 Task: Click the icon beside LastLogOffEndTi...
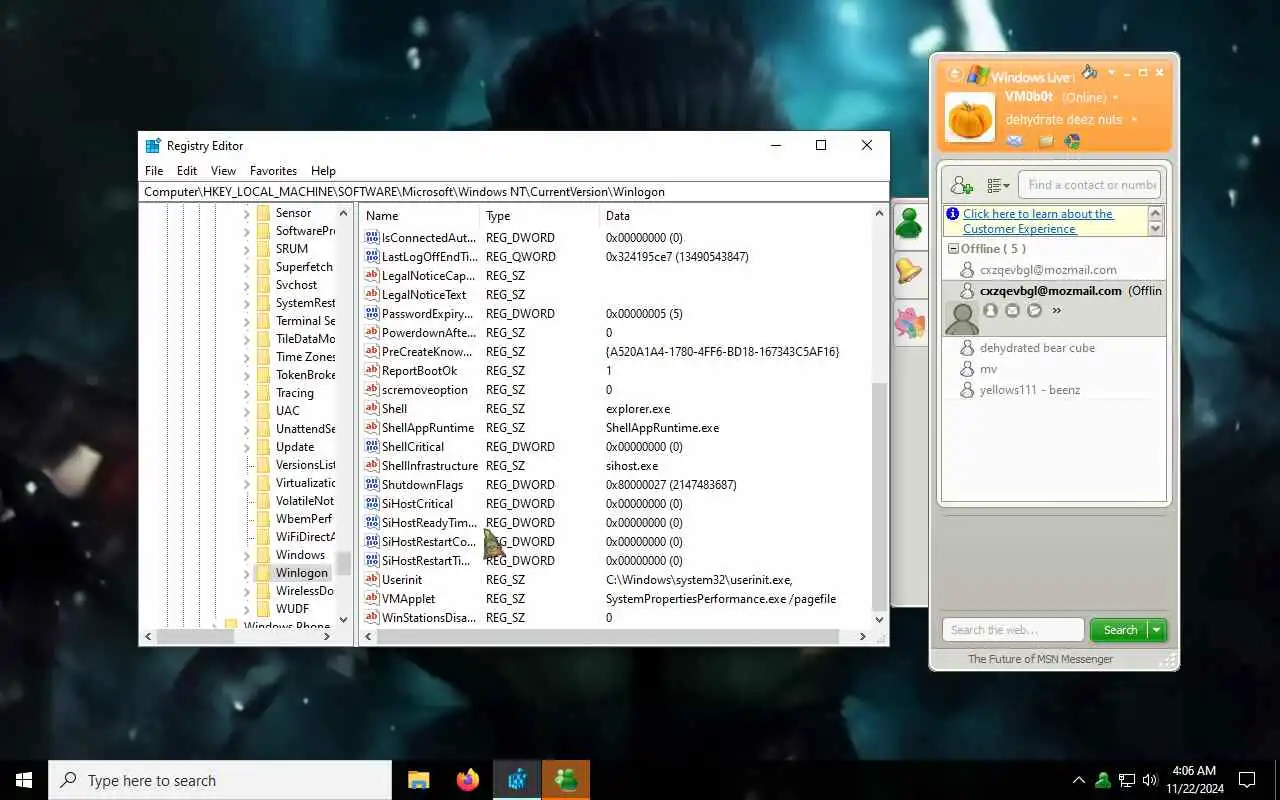tap(372, 257)
